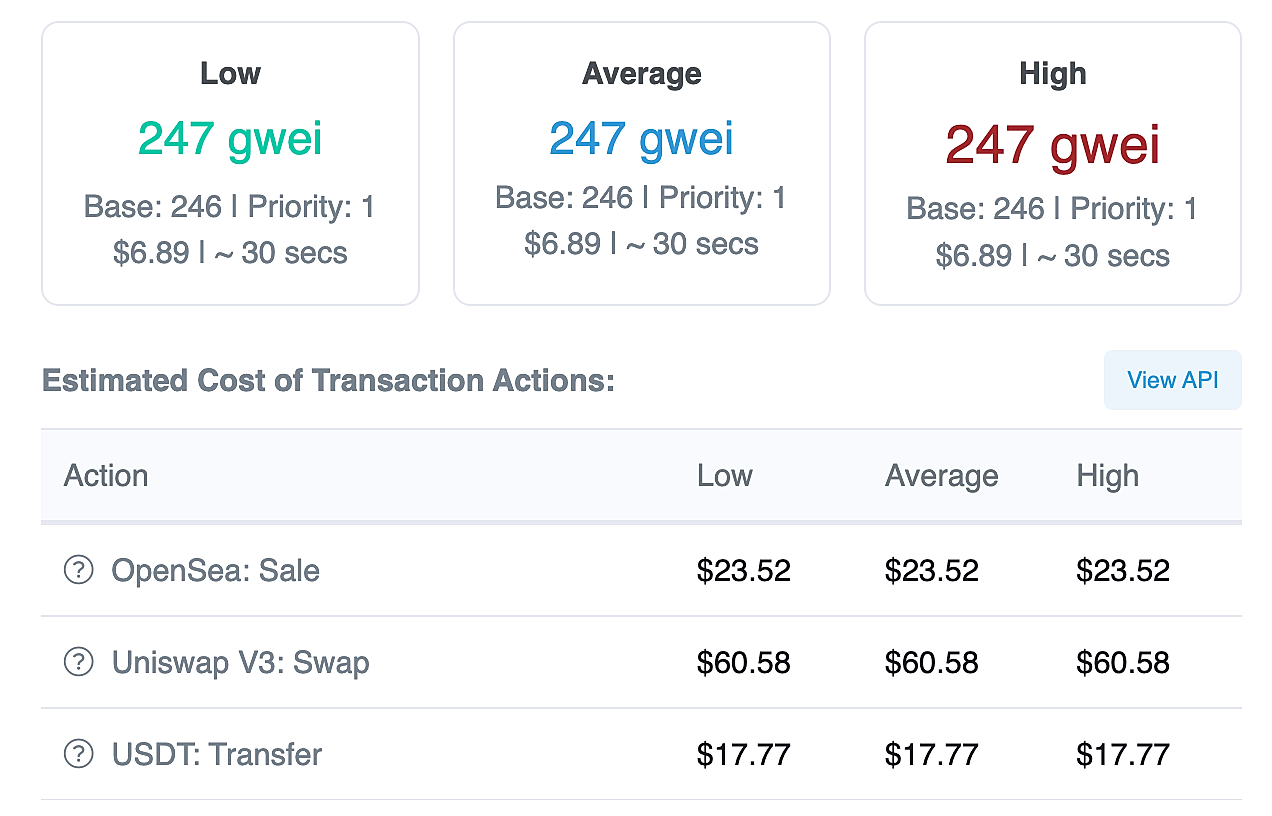Click the Estimated Cost of Transaction Actions heading
The width and height of the screenshot is (1272, 816).
(x=328, y=381)
